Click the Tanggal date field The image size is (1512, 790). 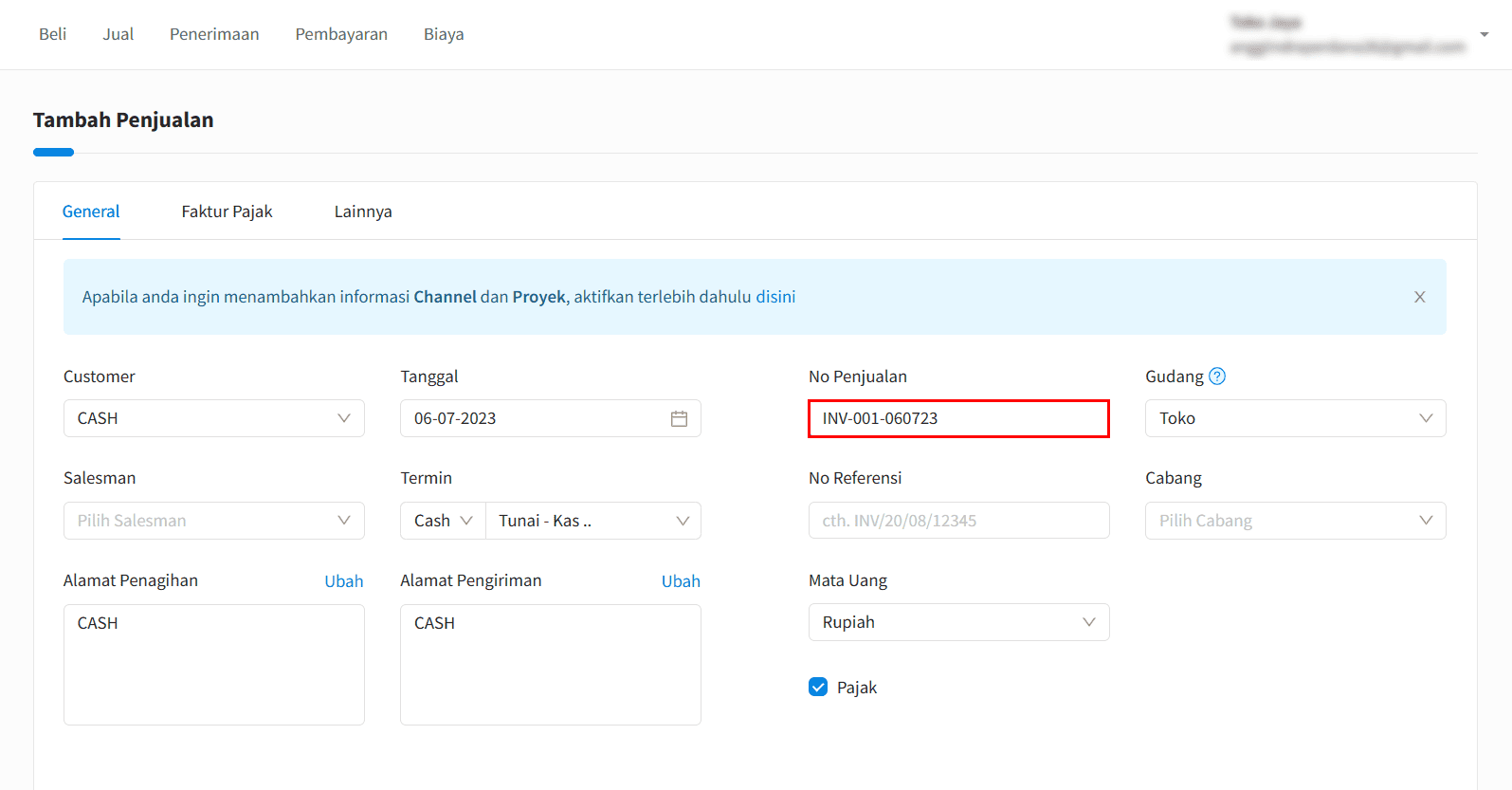click(551, 418)
